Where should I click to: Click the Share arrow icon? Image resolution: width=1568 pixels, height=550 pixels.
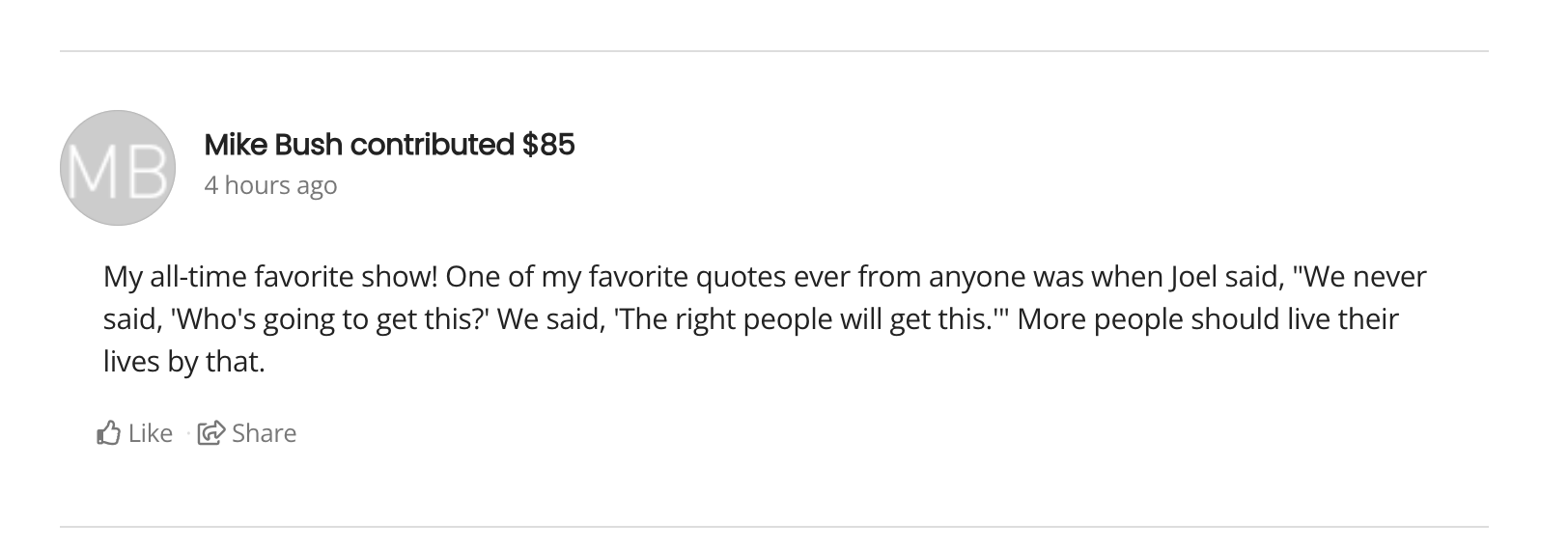click(x=210, y=433)
